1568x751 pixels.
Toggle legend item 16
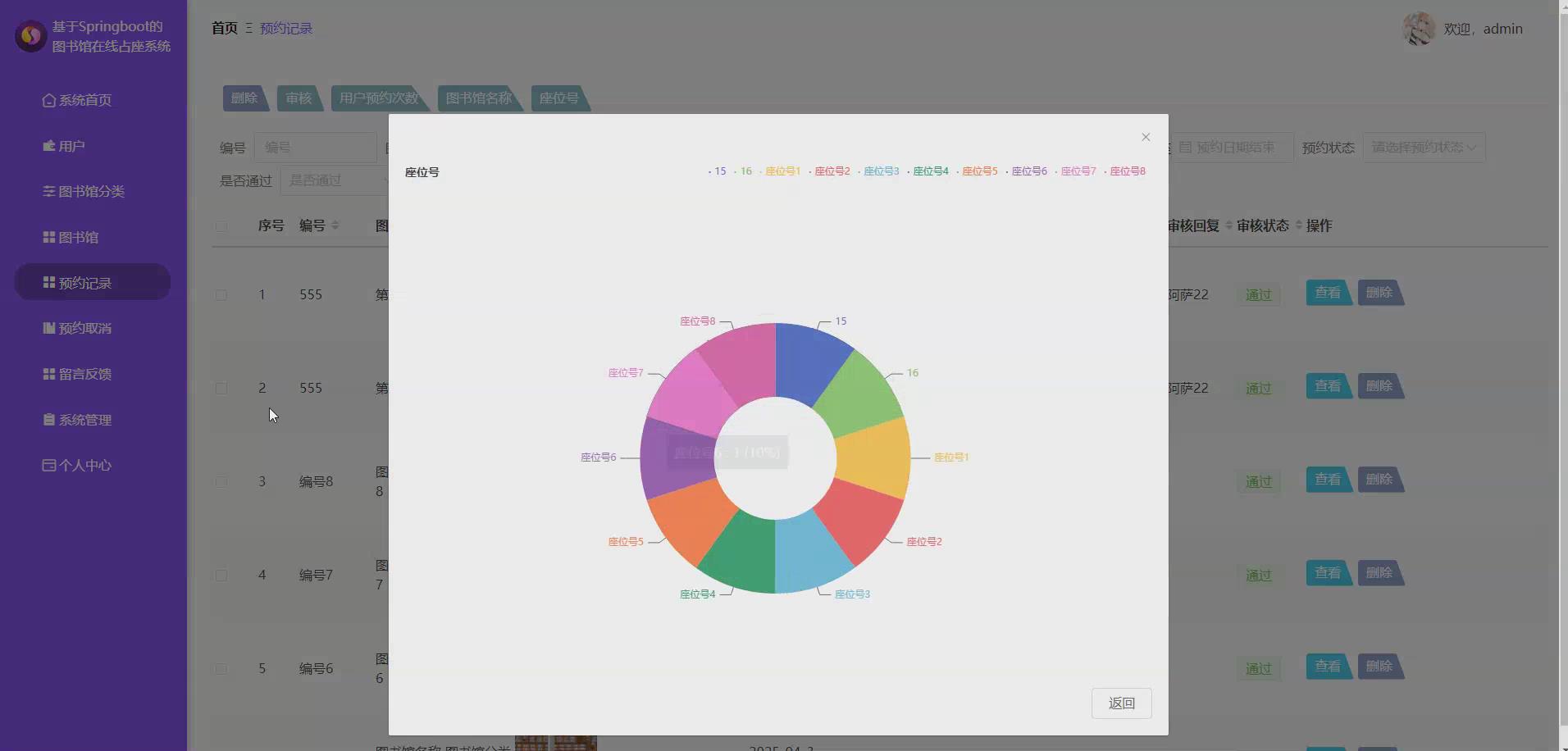743,171
